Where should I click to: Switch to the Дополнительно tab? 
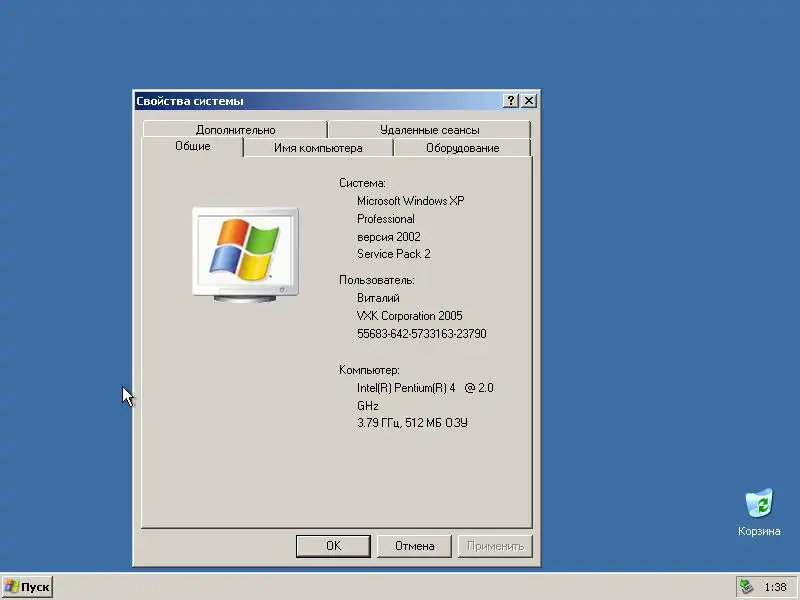(x=235, y=130)
